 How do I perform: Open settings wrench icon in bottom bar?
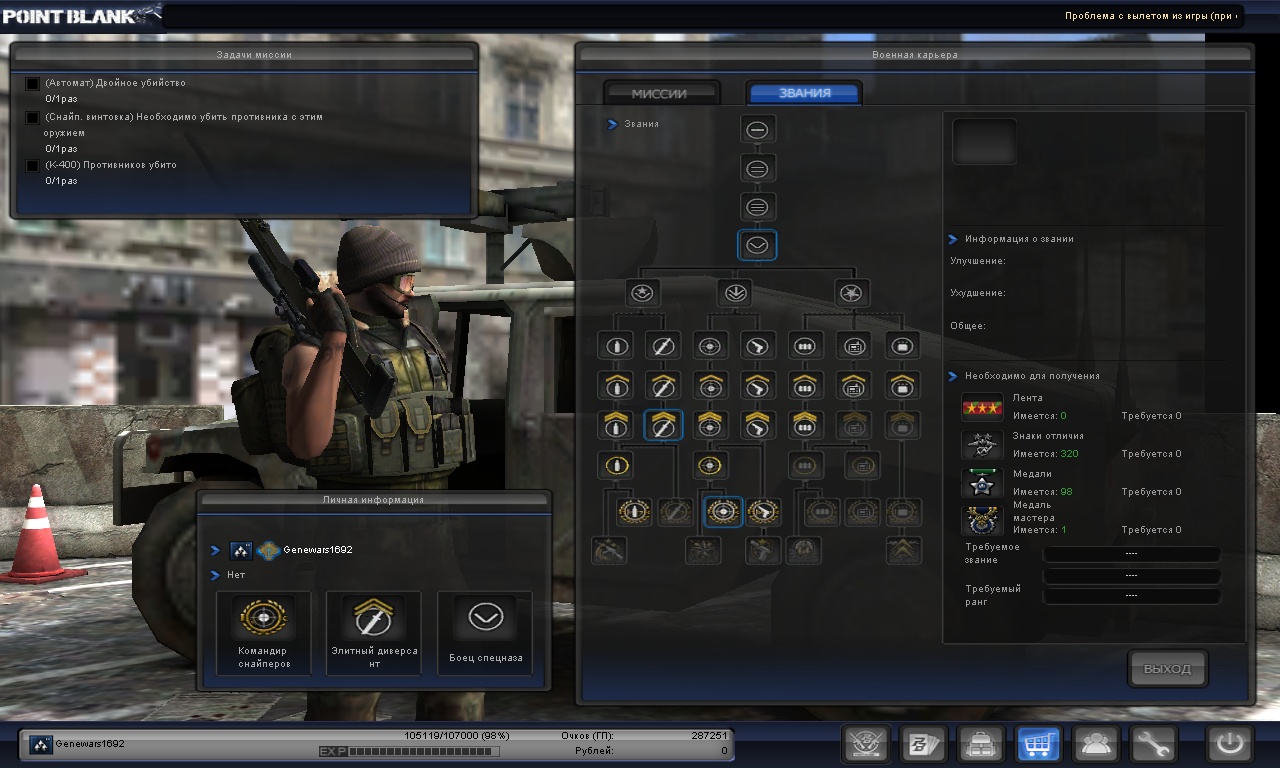coord(1154,744)
